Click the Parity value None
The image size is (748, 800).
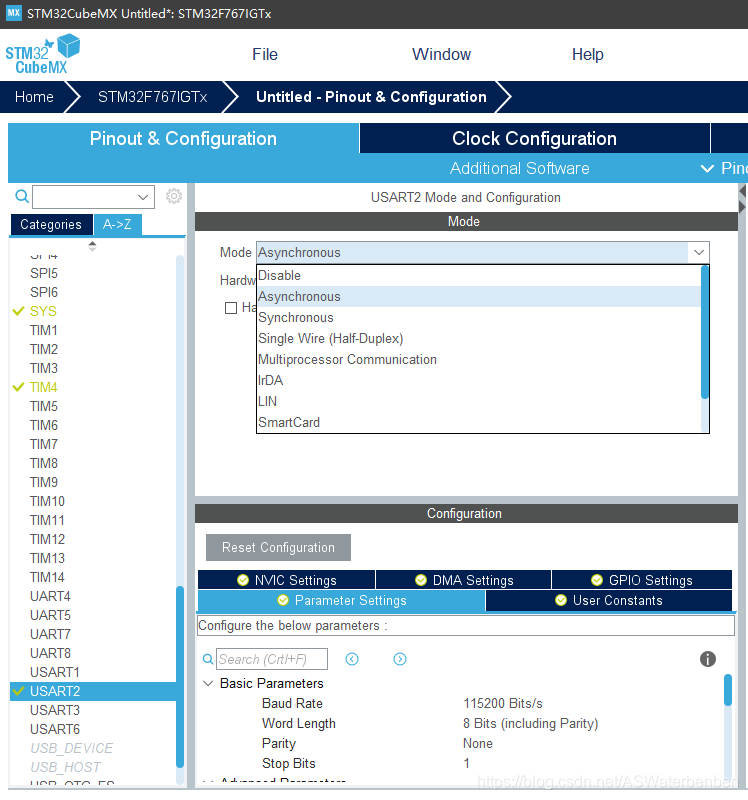coord(478,743)
